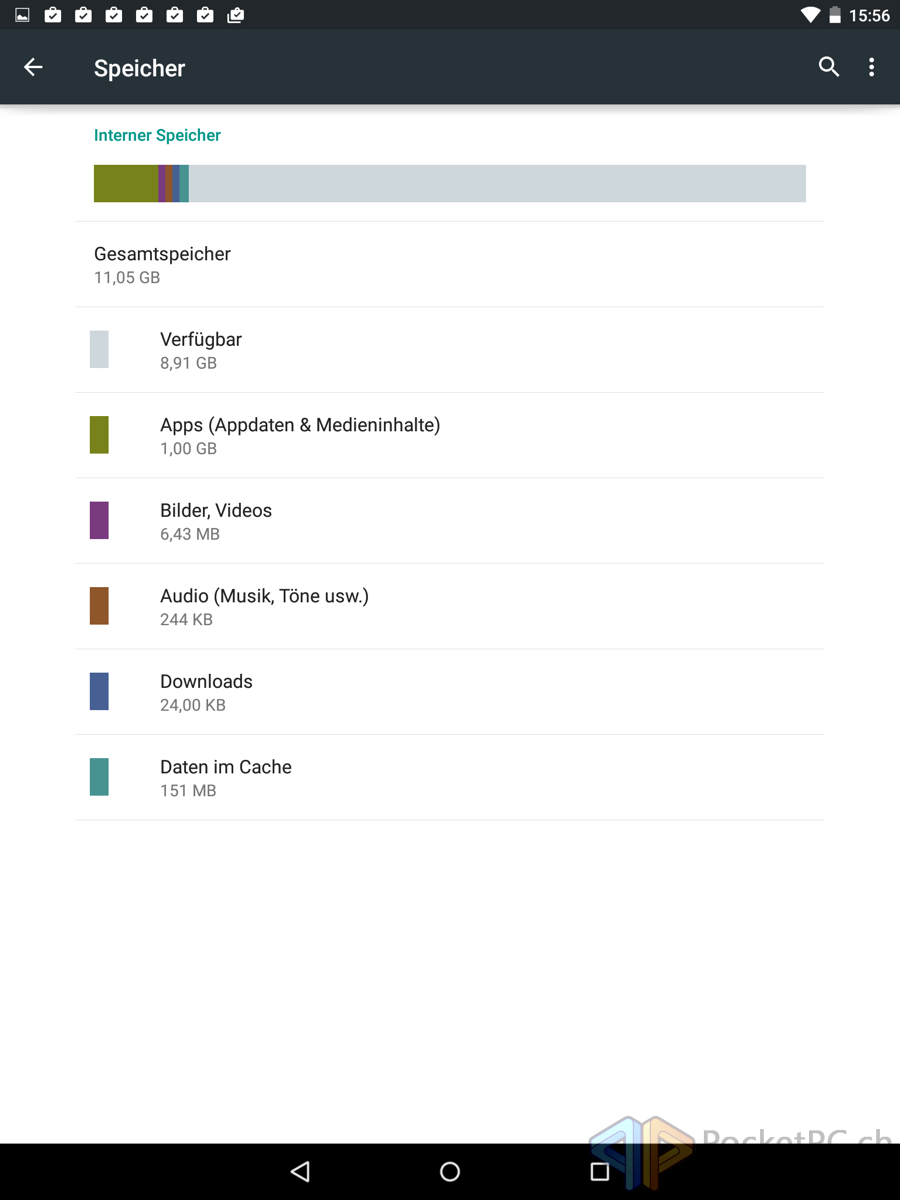Open the Downloads storage entry
This screenshot has width=900, height=1200.
click(x=450, y=692)
